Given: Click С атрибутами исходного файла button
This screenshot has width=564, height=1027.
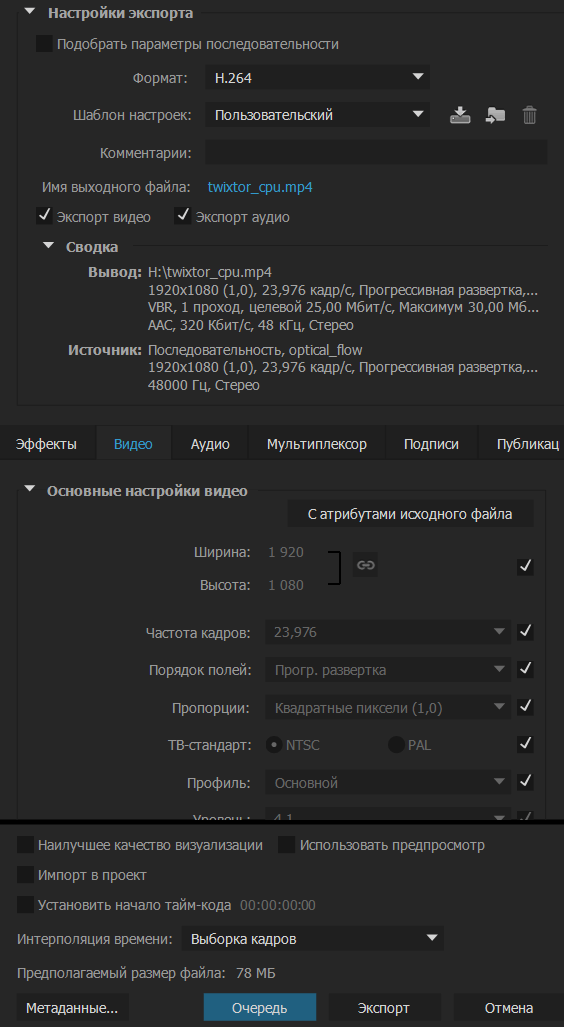Looking at the screenshot, I should click(x=410, y=514).
